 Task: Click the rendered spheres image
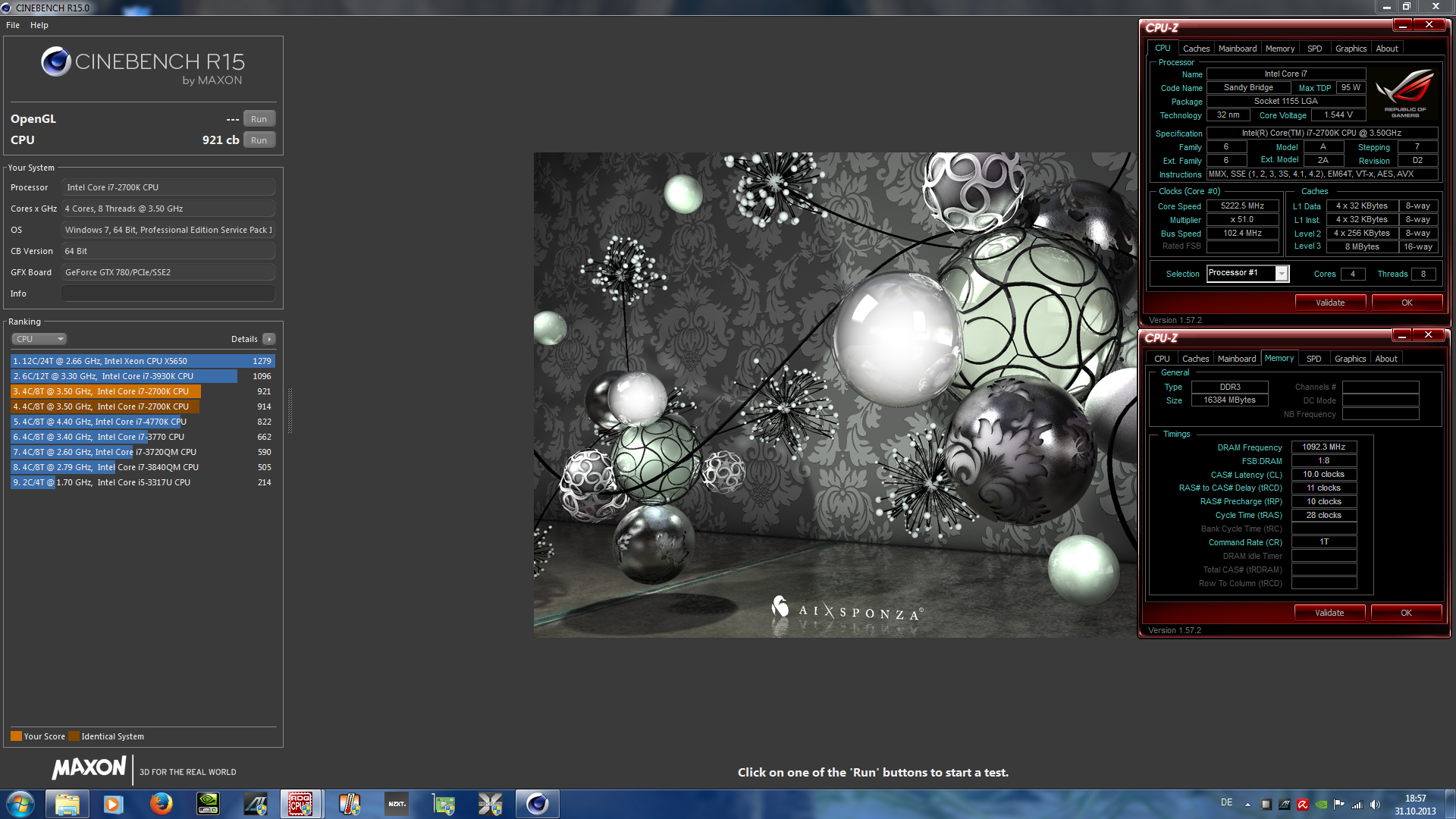[x=835, y=394]
